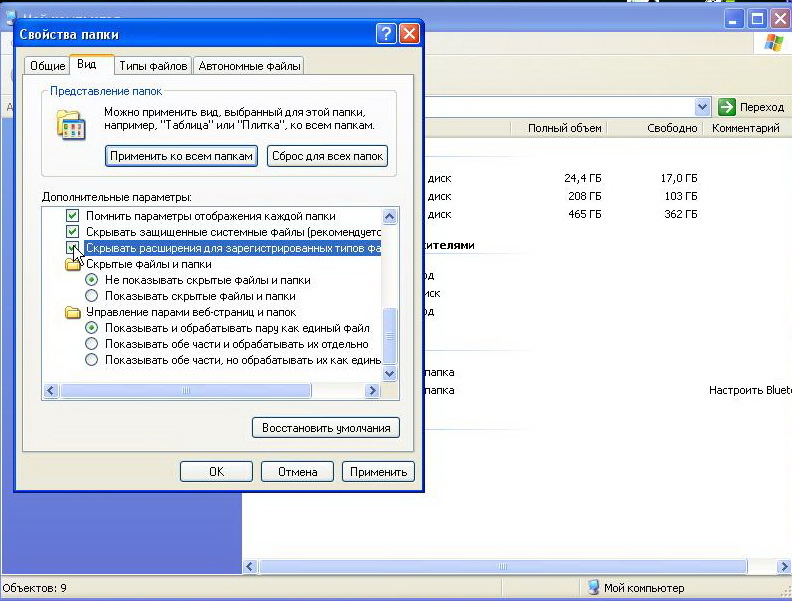Click the settings list scroll right arrow
792x601 pixels.
pos(372,390)
